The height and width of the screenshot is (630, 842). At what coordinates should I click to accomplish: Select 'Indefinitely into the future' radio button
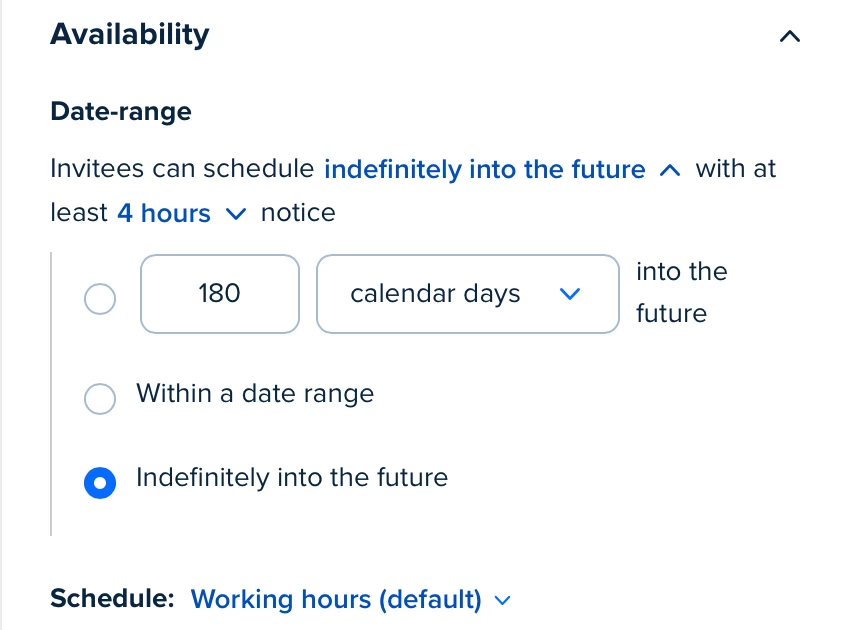[x=100, y=482]
